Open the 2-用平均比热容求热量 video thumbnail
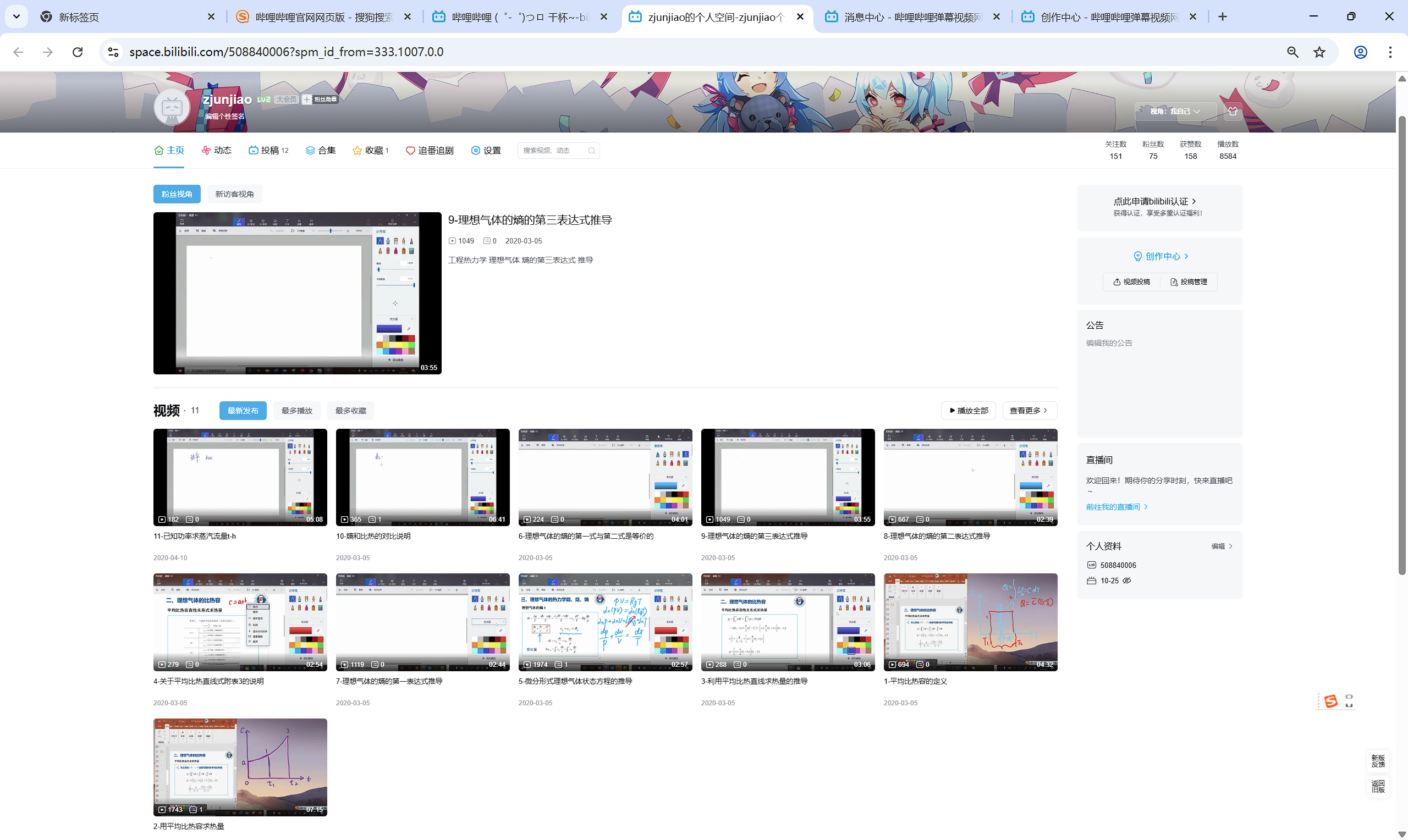Viewport: 1408px width, 840px height. point(240,767)
